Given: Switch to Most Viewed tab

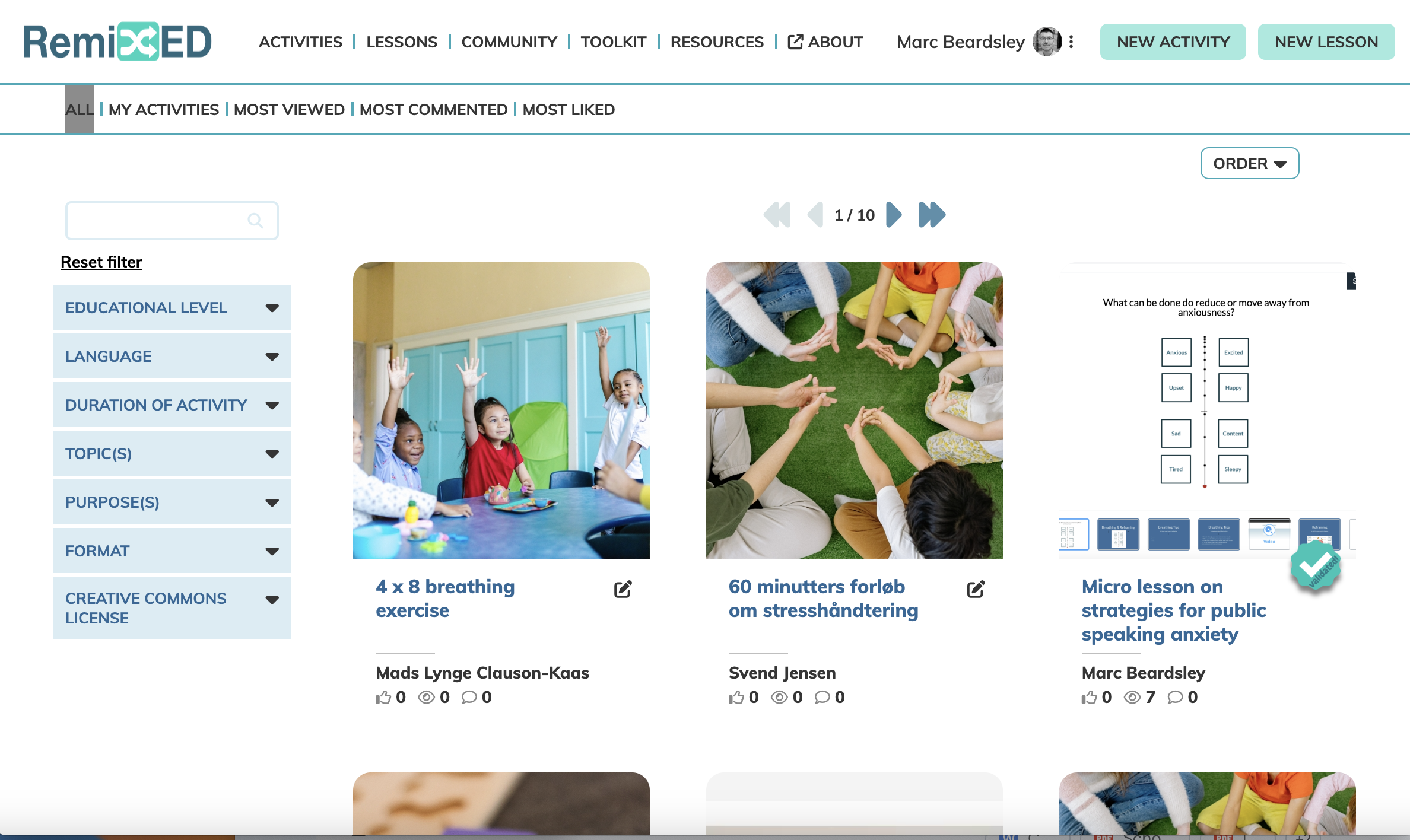Looking at the screenshot, I should click(x=289, y=110).
